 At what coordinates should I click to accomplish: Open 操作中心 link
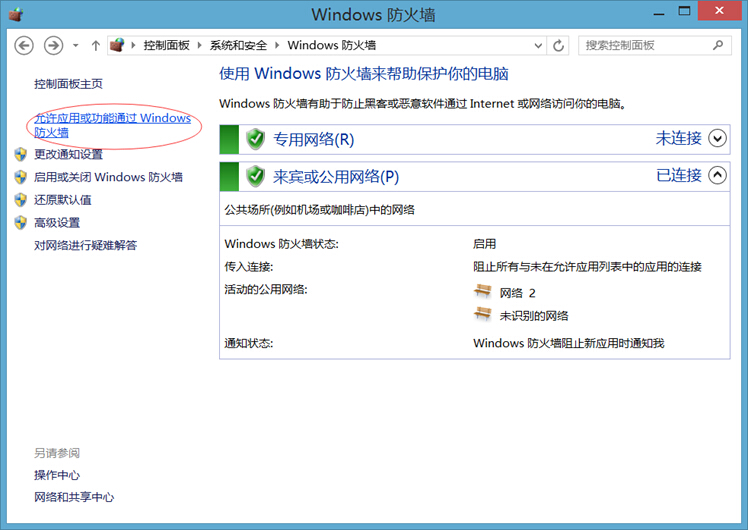coord(57,475)
